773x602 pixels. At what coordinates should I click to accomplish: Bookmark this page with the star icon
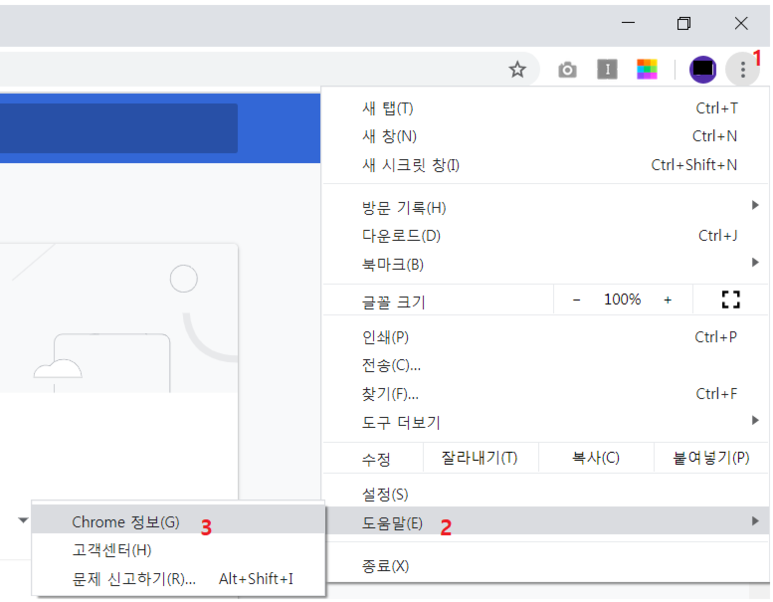click(x=517, y=70)
